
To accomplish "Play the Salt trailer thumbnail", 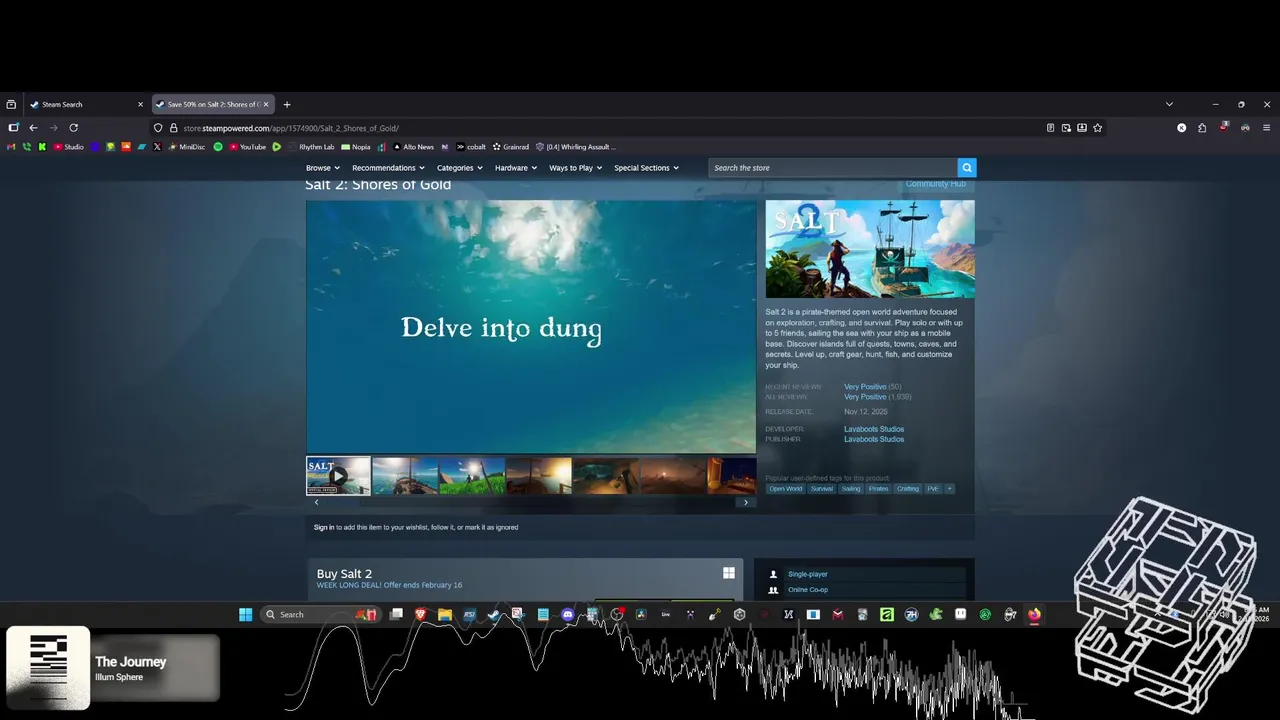I will click(338, 476).
